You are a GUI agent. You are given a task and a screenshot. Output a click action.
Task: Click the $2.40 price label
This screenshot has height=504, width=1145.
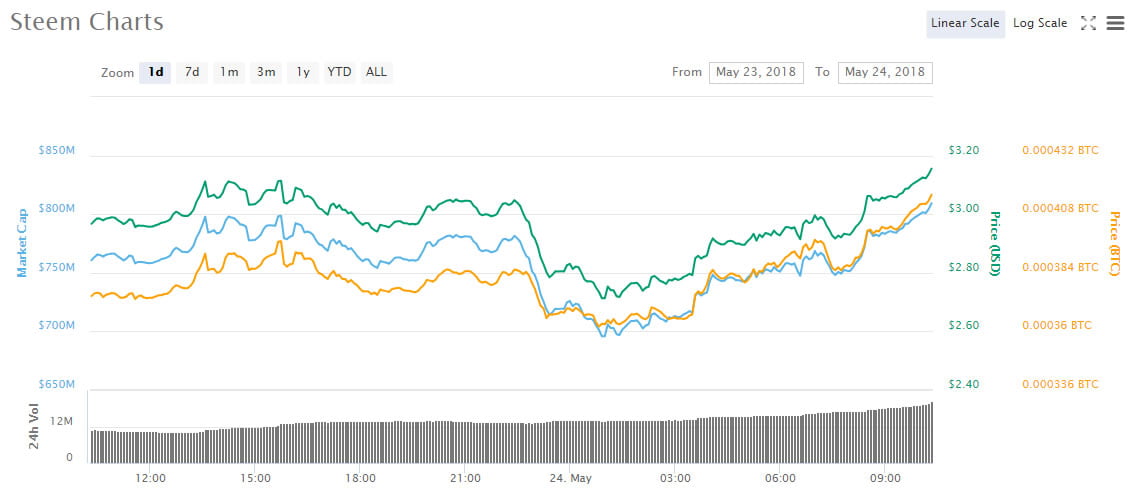[x=964, y=384]
